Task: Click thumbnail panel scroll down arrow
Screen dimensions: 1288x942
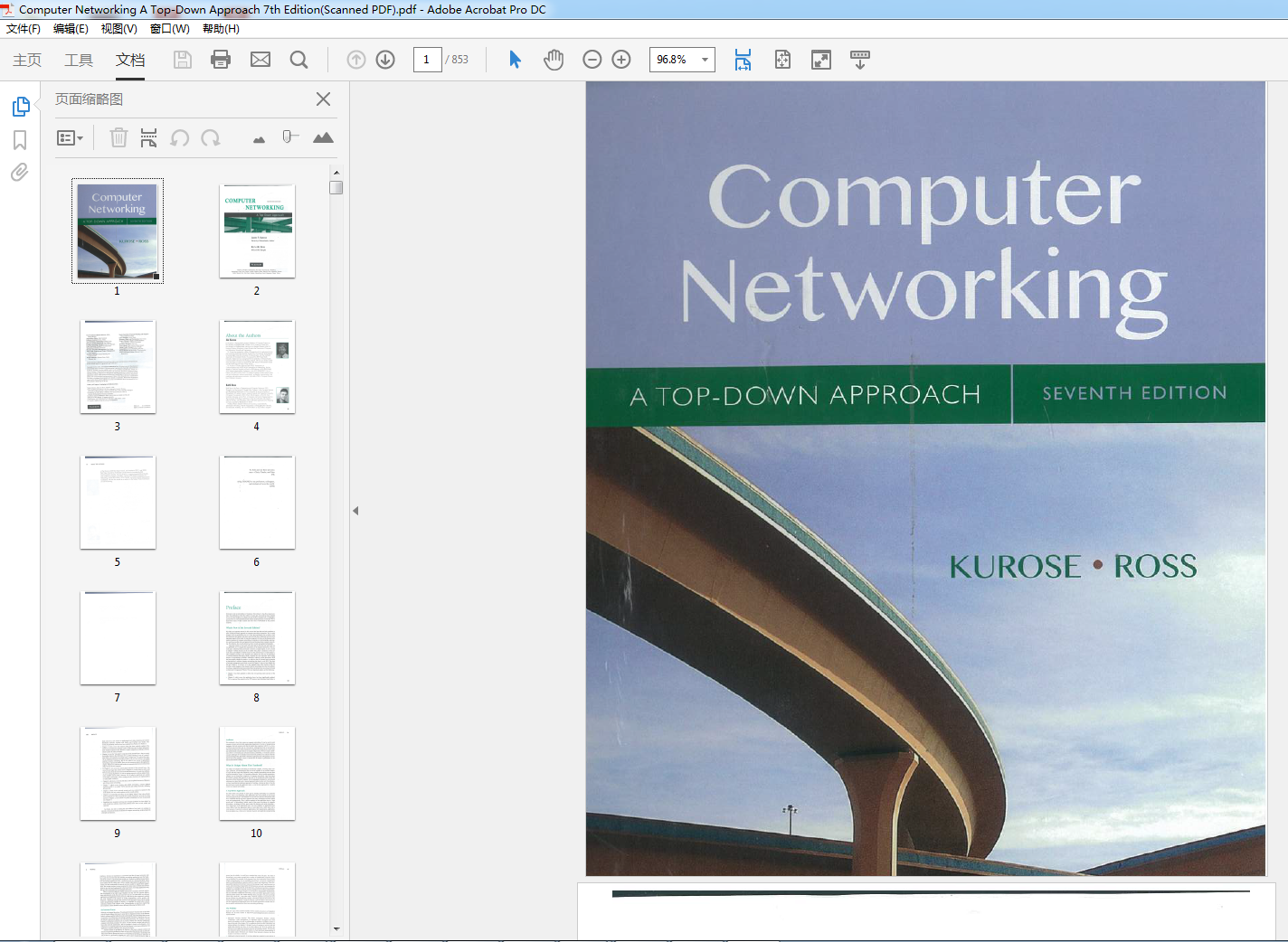Action: (x=336, y=928)
